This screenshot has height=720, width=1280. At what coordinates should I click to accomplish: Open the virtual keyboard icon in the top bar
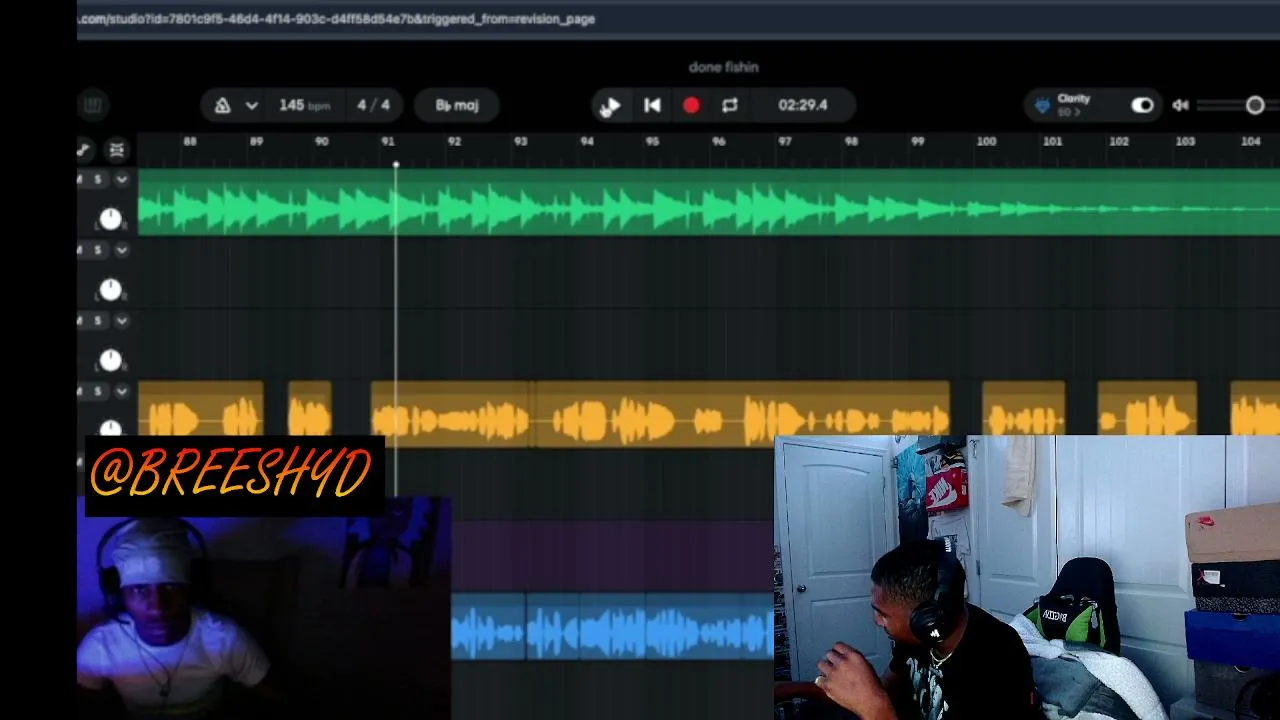[x=92, y=105]
